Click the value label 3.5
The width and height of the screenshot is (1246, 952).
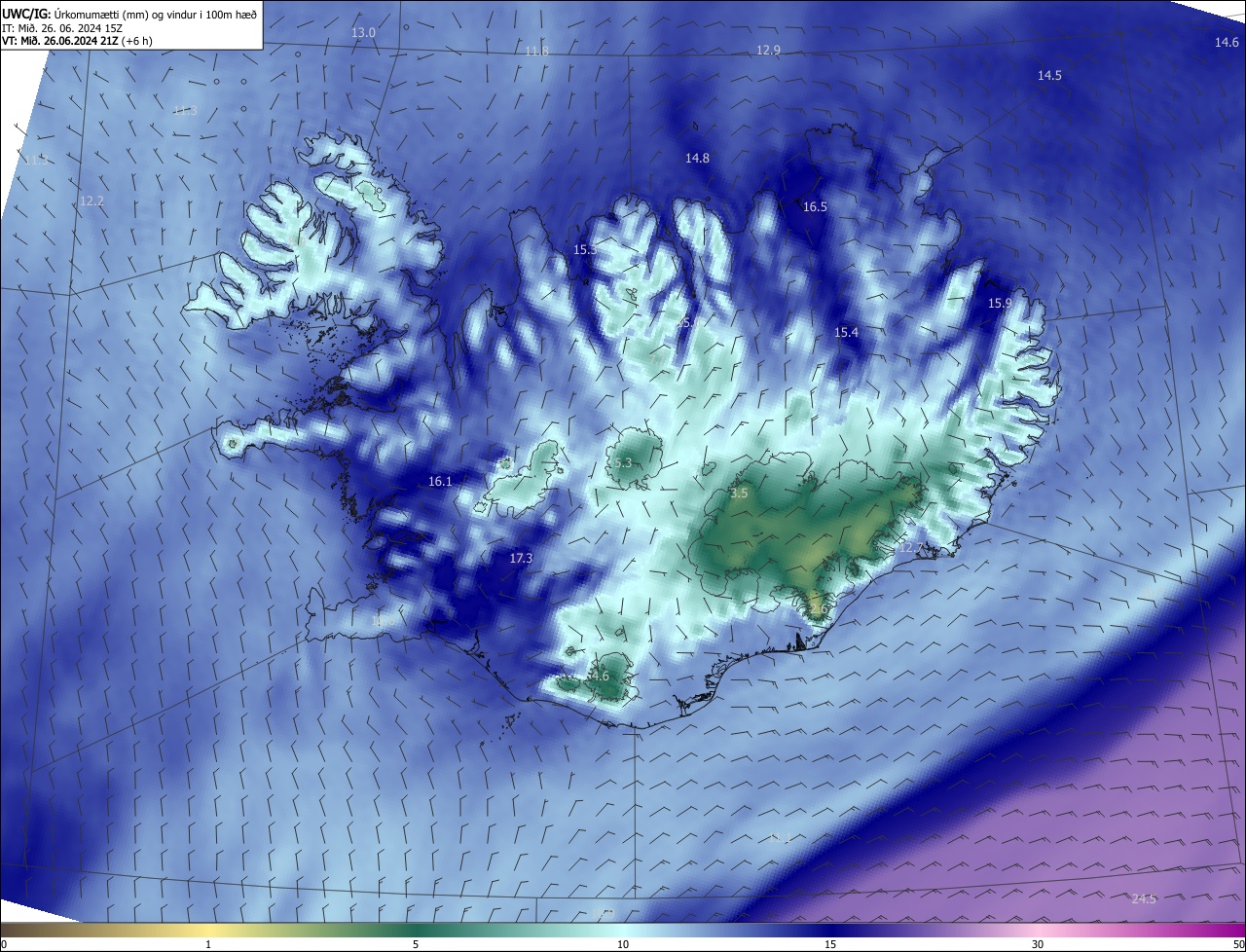click(x=739, y=494)
